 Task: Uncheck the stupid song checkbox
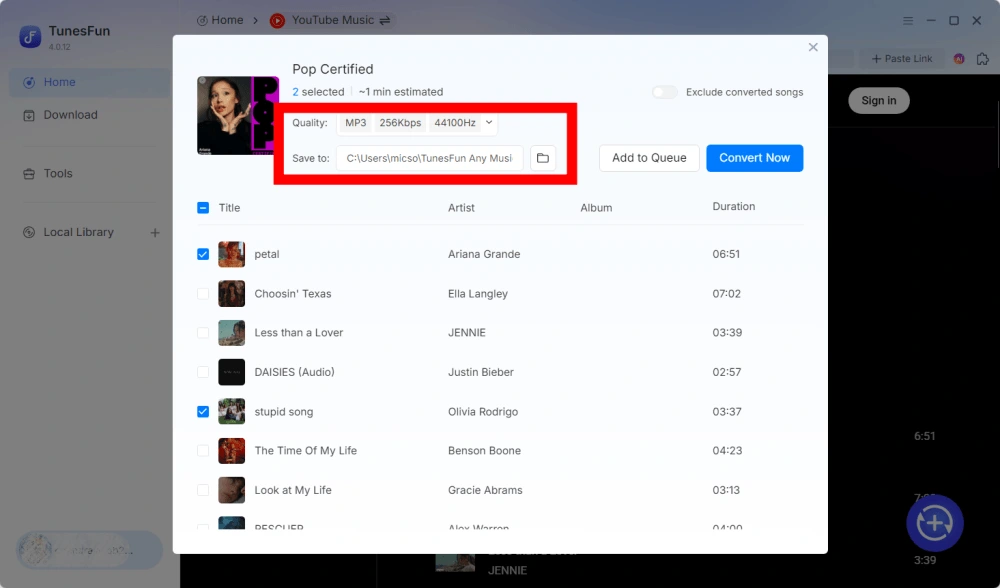[x=203, y=412]
